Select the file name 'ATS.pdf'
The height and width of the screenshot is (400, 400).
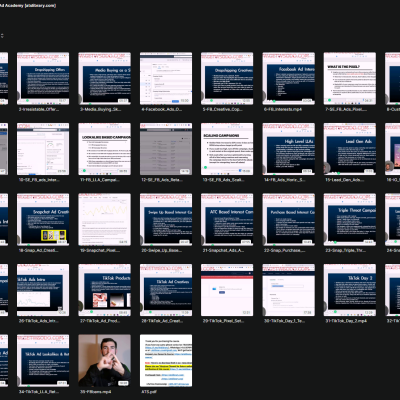[x=148, y=392]
